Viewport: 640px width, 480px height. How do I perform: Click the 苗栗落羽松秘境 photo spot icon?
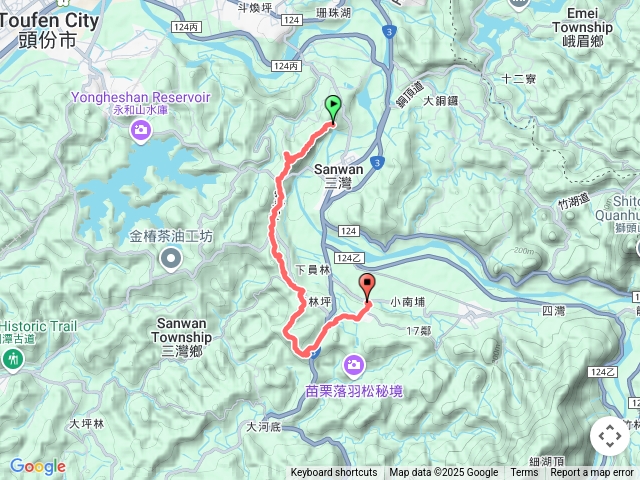354,365
